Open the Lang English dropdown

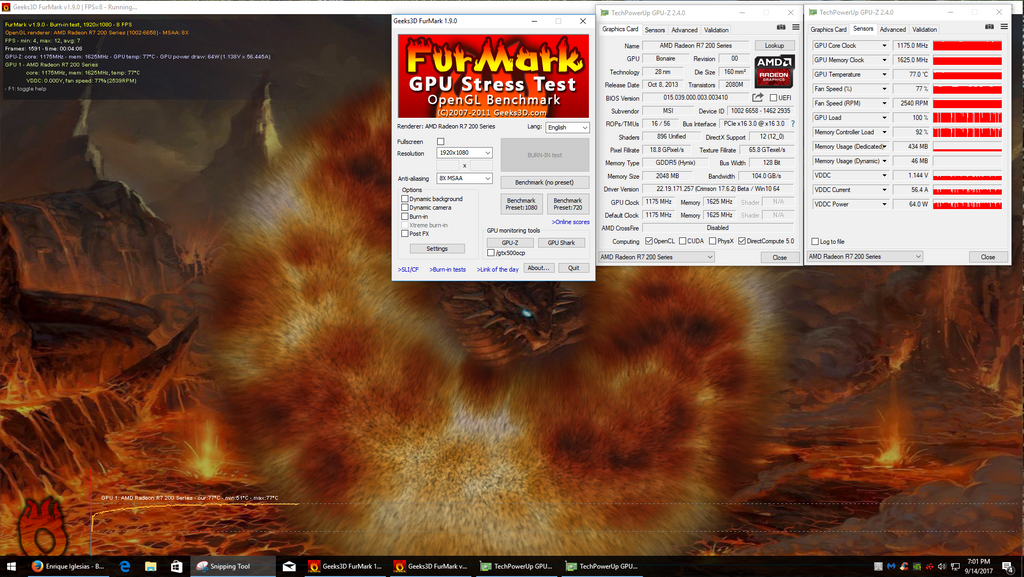[568, 127]
